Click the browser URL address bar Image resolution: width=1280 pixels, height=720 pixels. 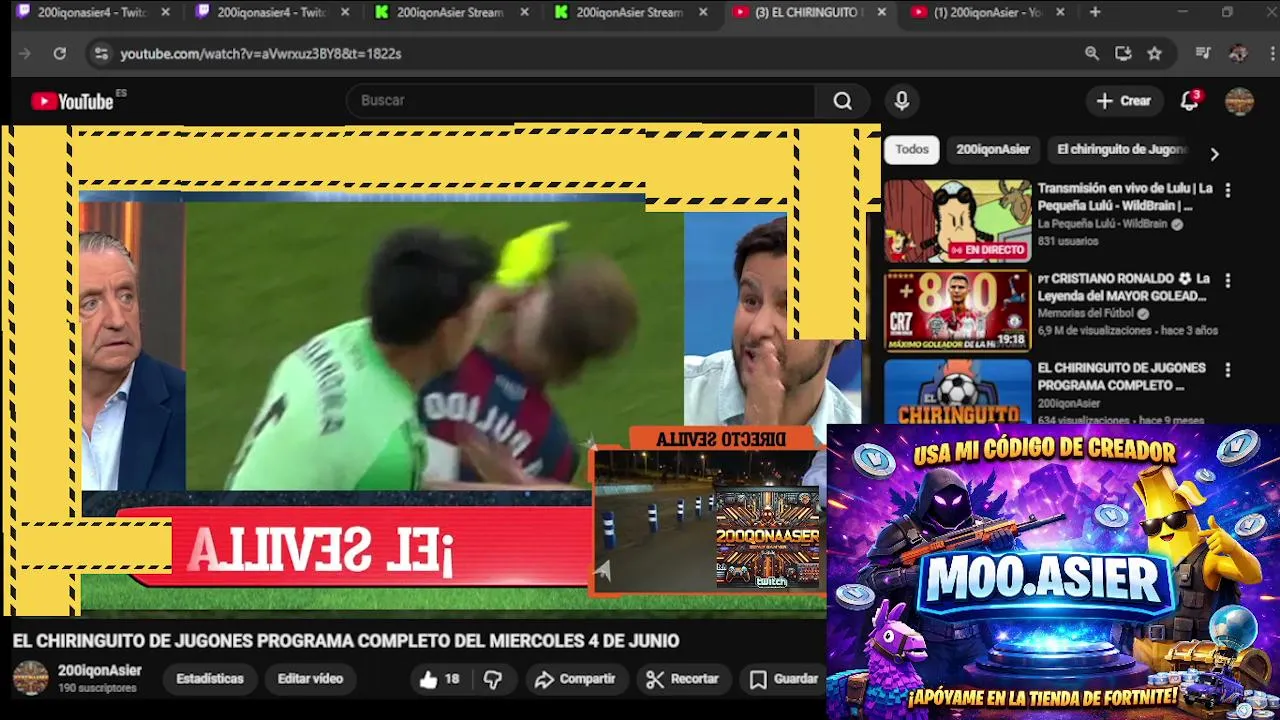click(x=590, y=54)
